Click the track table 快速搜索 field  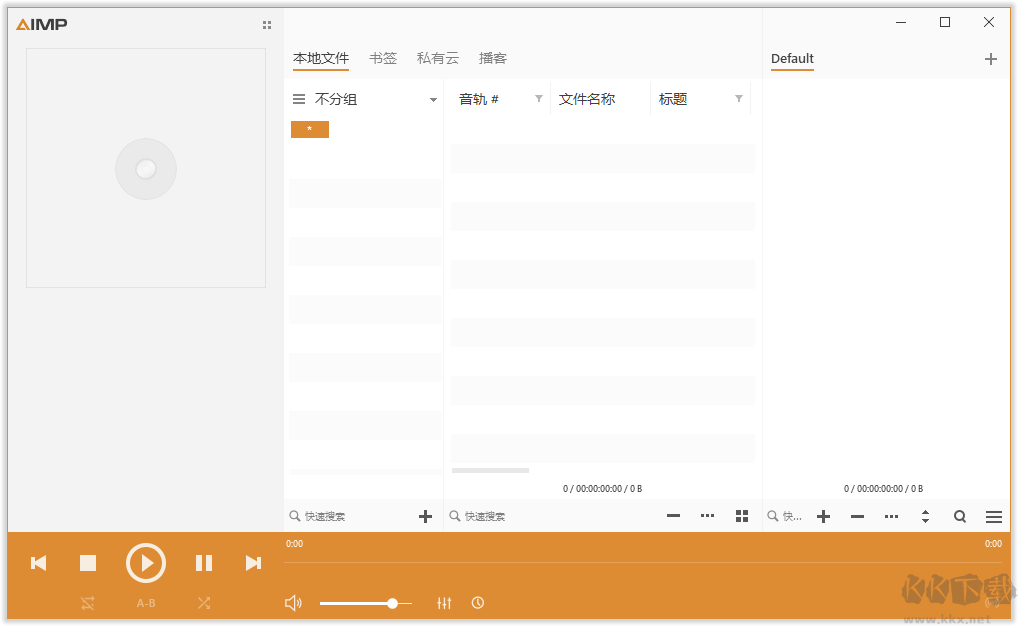point(552,516)
